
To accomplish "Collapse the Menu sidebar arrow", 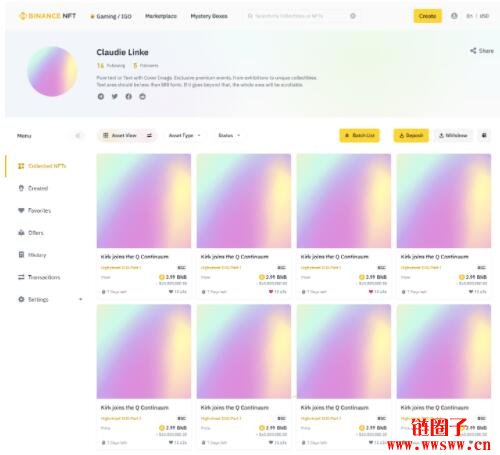I will coord(78,135).
